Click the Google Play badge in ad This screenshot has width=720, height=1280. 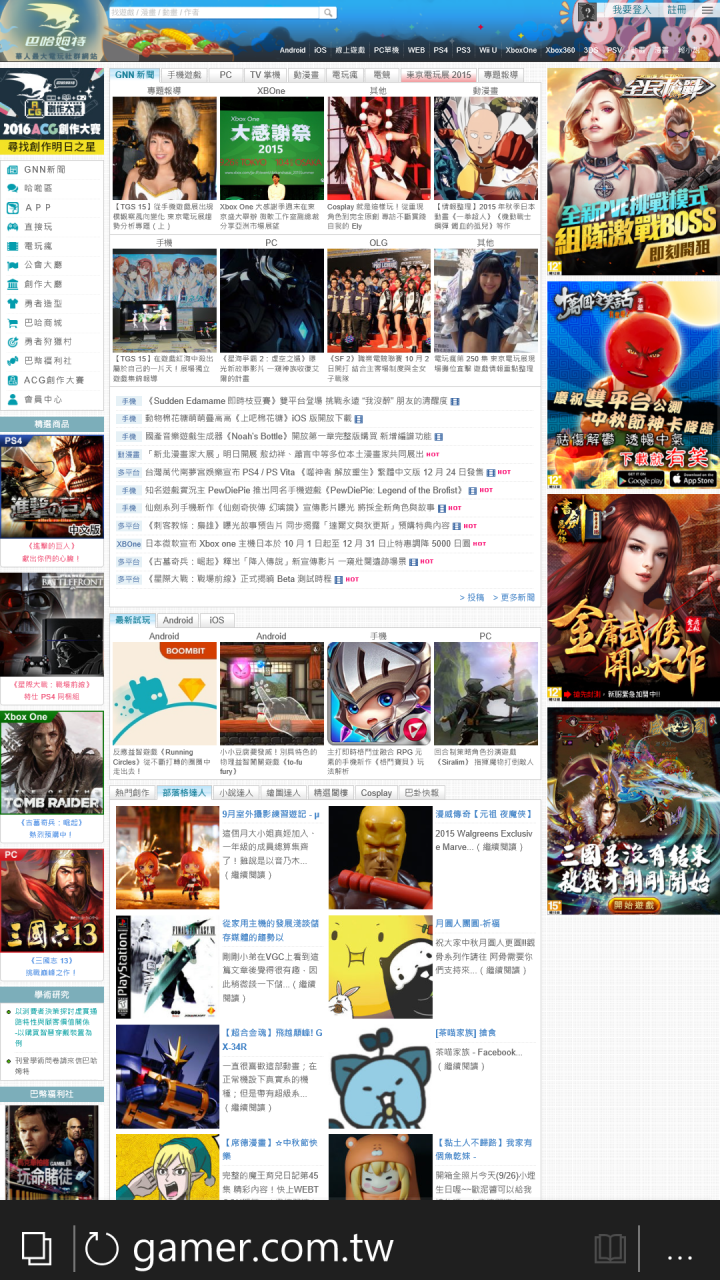[x=640, y=479]
